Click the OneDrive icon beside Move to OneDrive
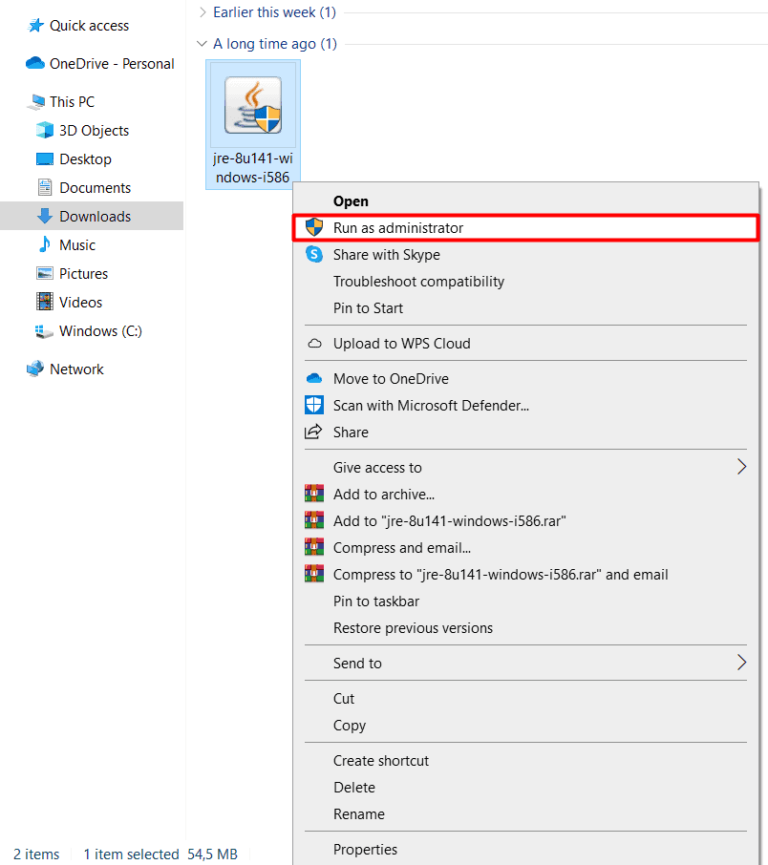This screenshot has width=768, height=865. tap(314, 378)
